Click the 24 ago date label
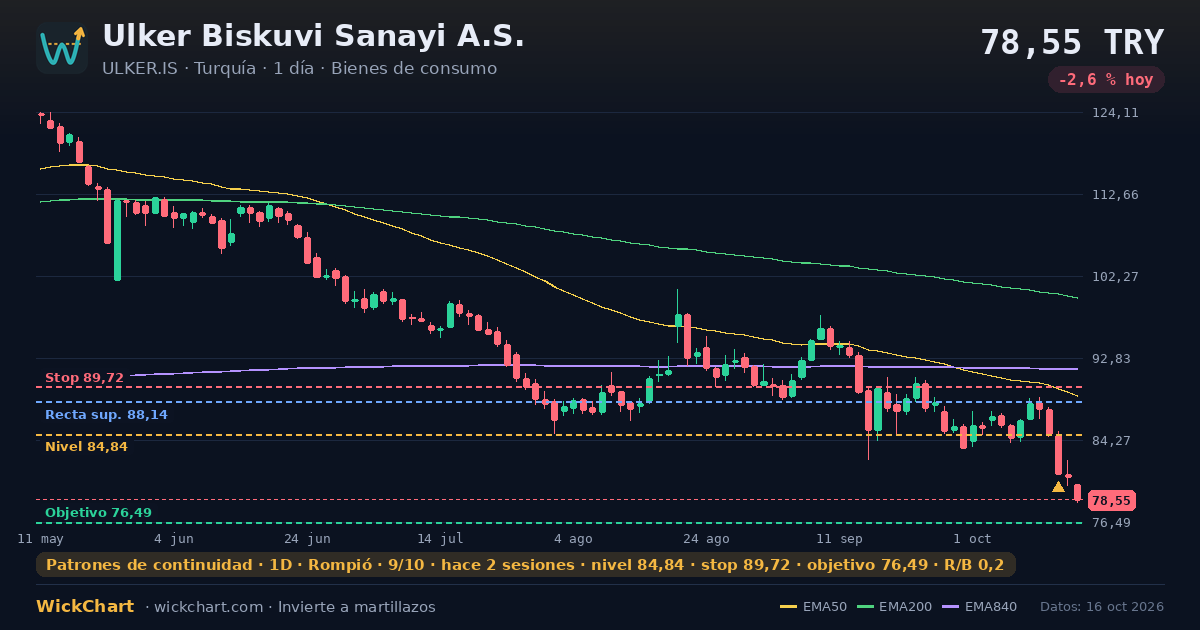The height and width of the screenshot is (630, 1200). click(706, 538)
